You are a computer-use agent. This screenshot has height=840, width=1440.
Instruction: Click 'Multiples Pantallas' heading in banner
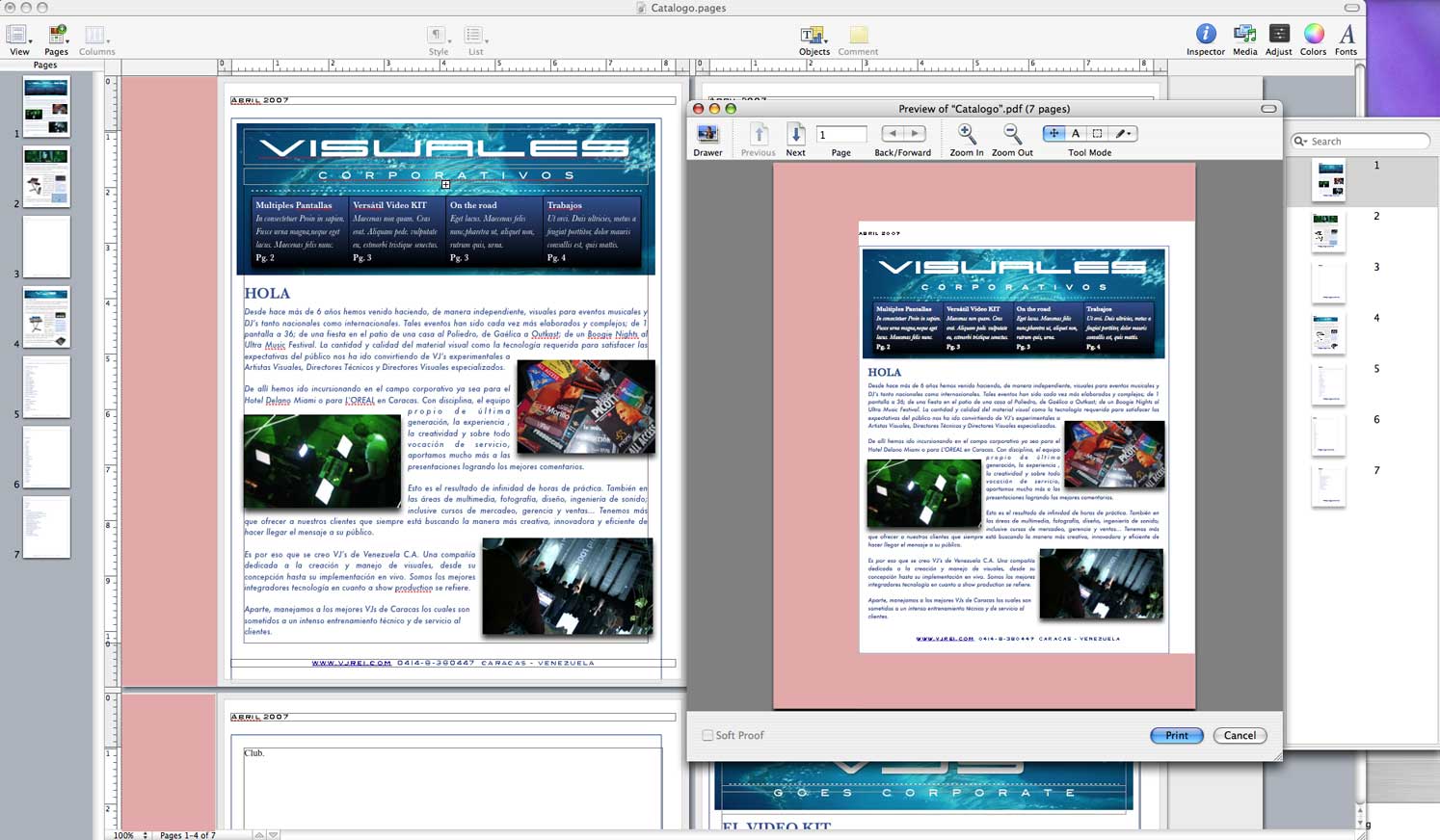click(293, 205)
